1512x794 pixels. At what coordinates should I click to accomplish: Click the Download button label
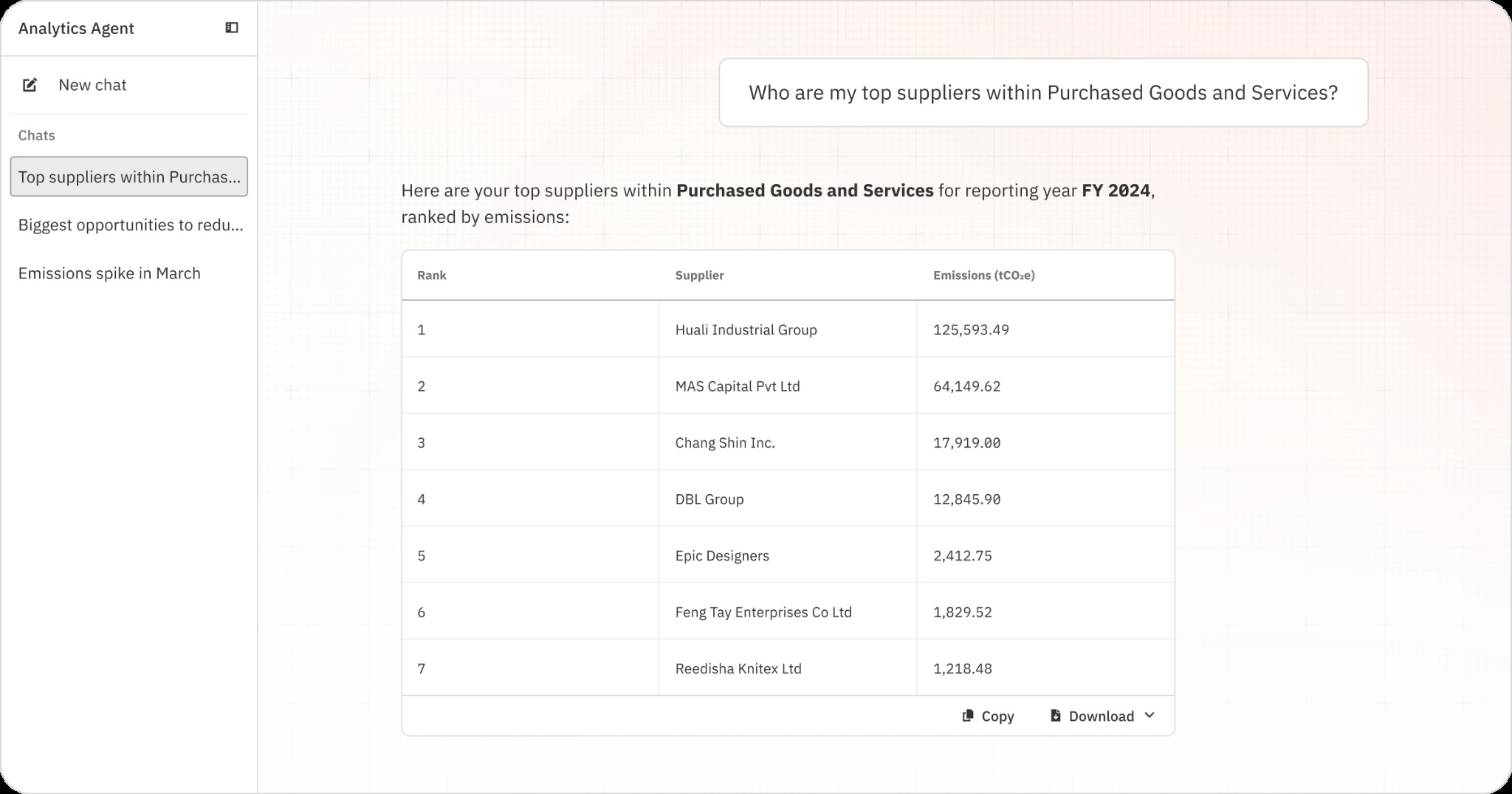(x=1102, y=716)
